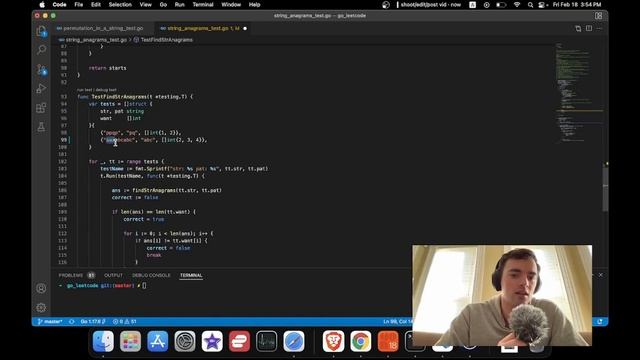Open the Terminal menu
Screen dimensions: 640x360
pyautogui.click(x=203, y=4)
